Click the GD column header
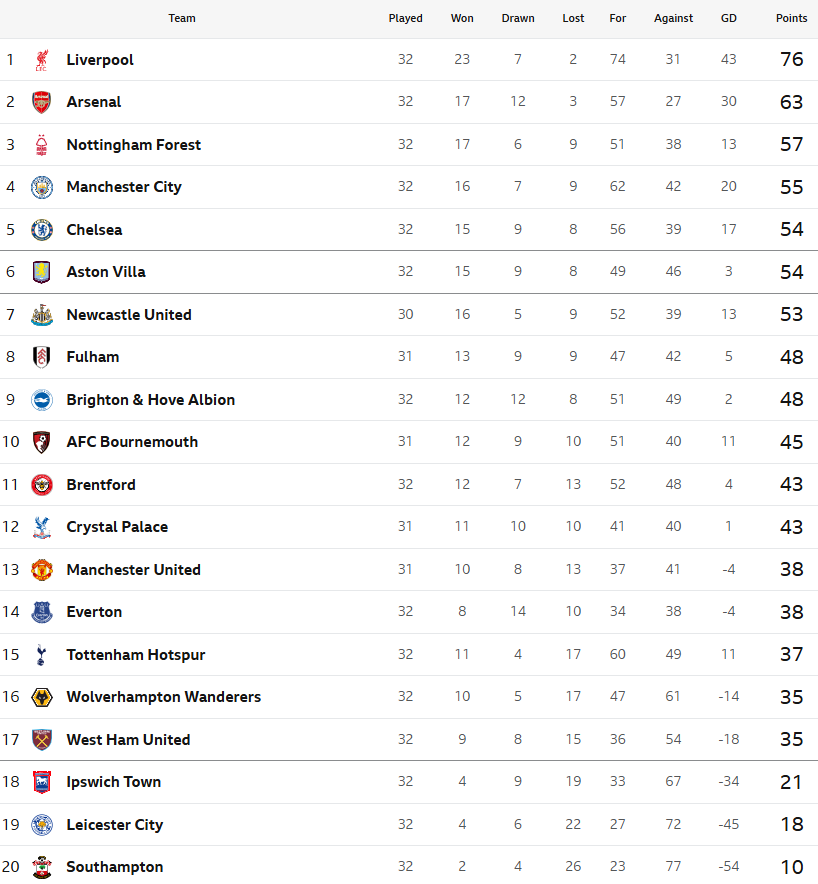 (728, 18)
